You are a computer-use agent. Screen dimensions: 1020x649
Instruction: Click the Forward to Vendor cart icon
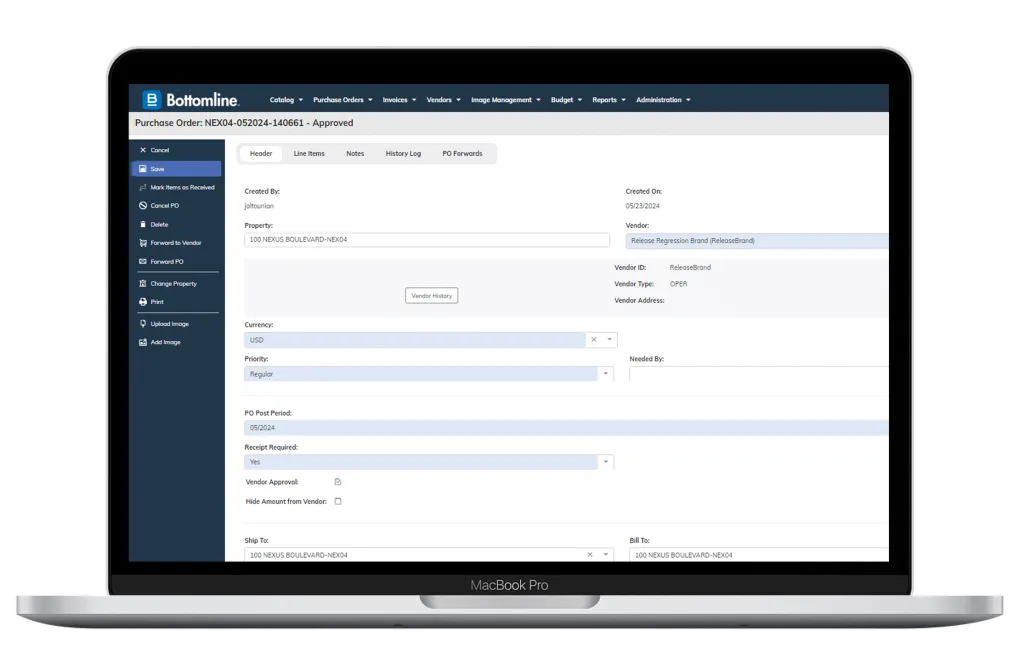(x=143, y=243)
